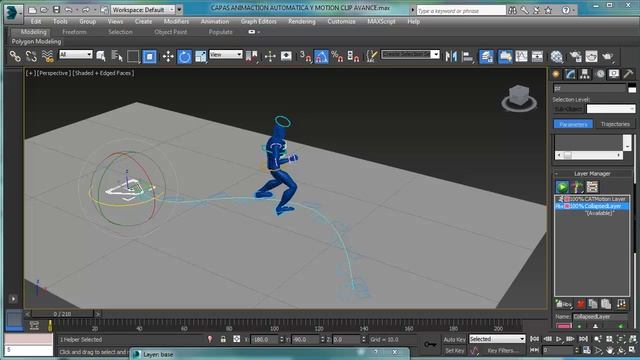Screen dimensions: 640x360
Task: Click the Use Pivot Point Center icon
Action: (x=252, y=56)
